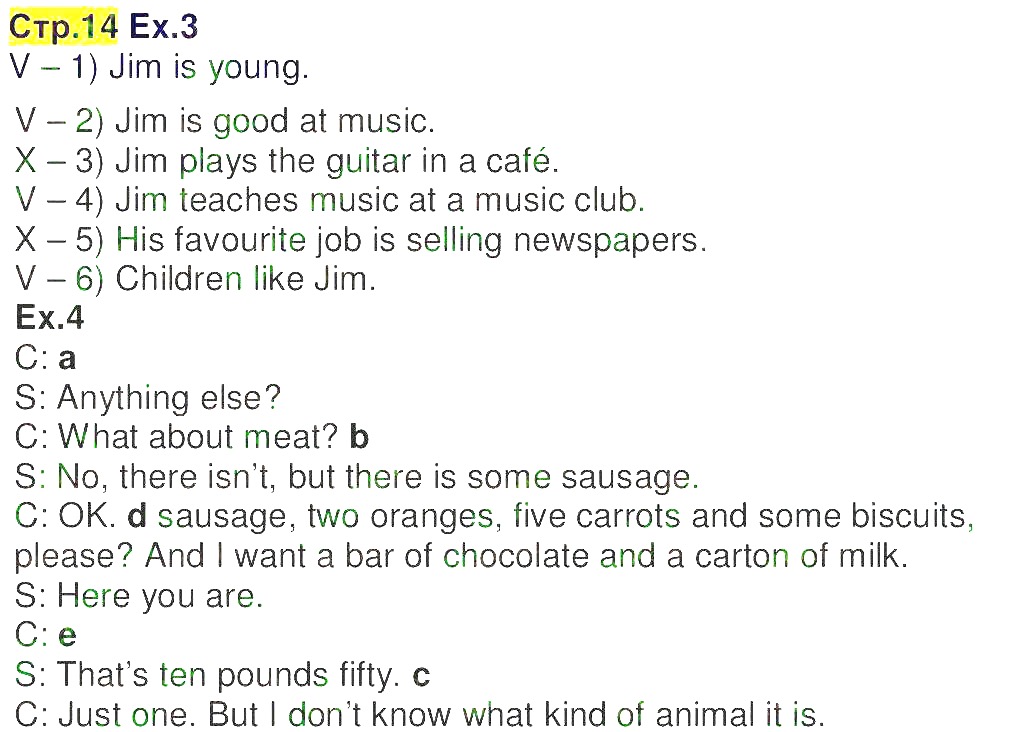1014x732 pixels.
Task: Select the line 'Anything else?'
Action: (169, 398)
